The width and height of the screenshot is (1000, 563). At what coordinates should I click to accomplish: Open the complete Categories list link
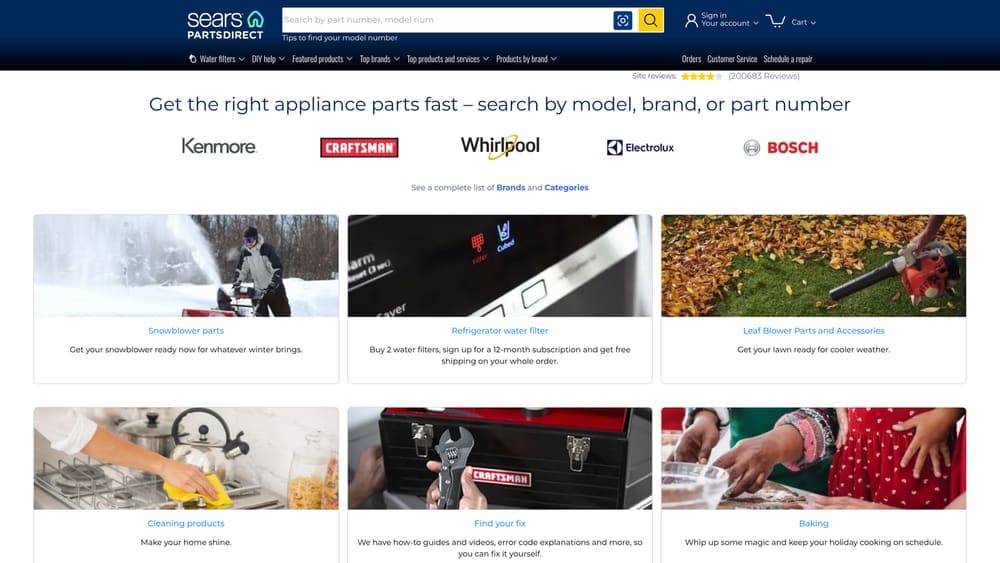coord(566,188)
